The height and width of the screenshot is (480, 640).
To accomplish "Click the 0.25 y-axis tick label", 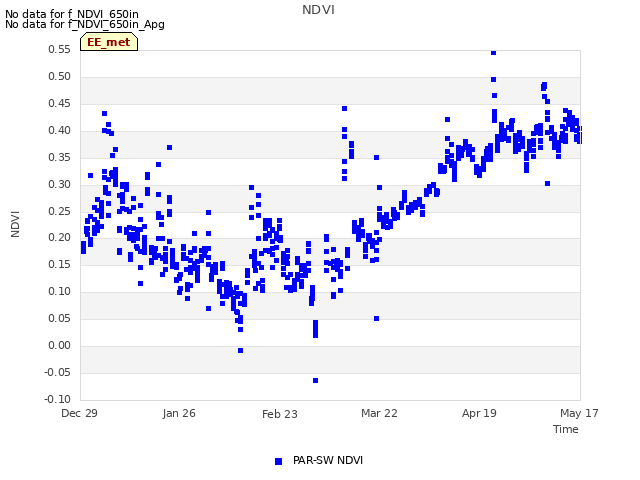I will pyautogui.click(x=60, y=211).
